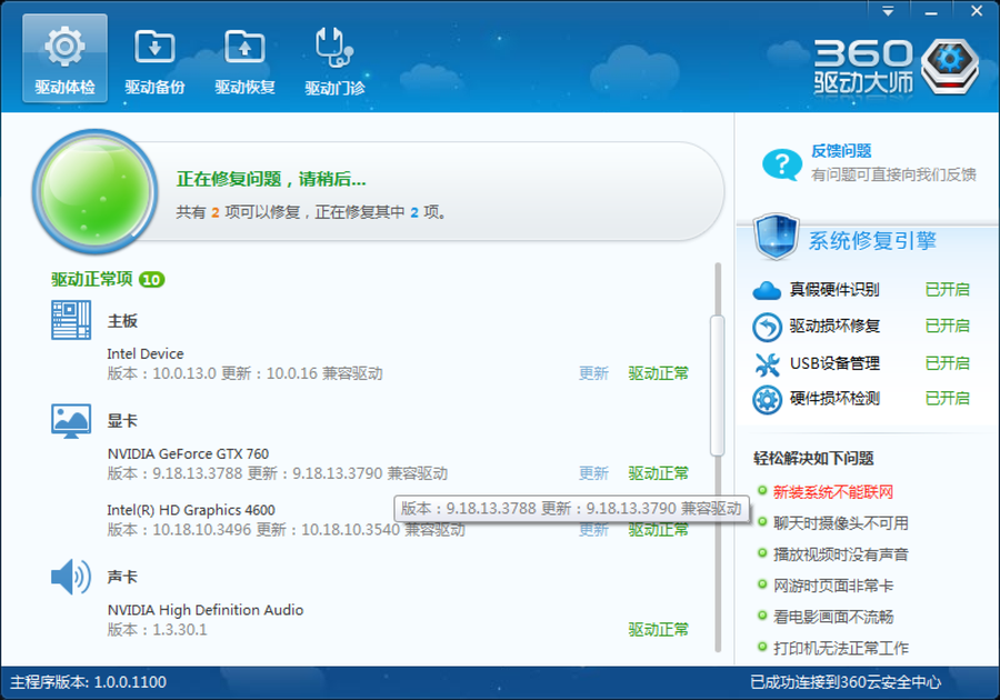1000x700 pixels.
Task: Click 驱动正常 for NVIDIA High Definition Audio
Action: click(658, 629)
